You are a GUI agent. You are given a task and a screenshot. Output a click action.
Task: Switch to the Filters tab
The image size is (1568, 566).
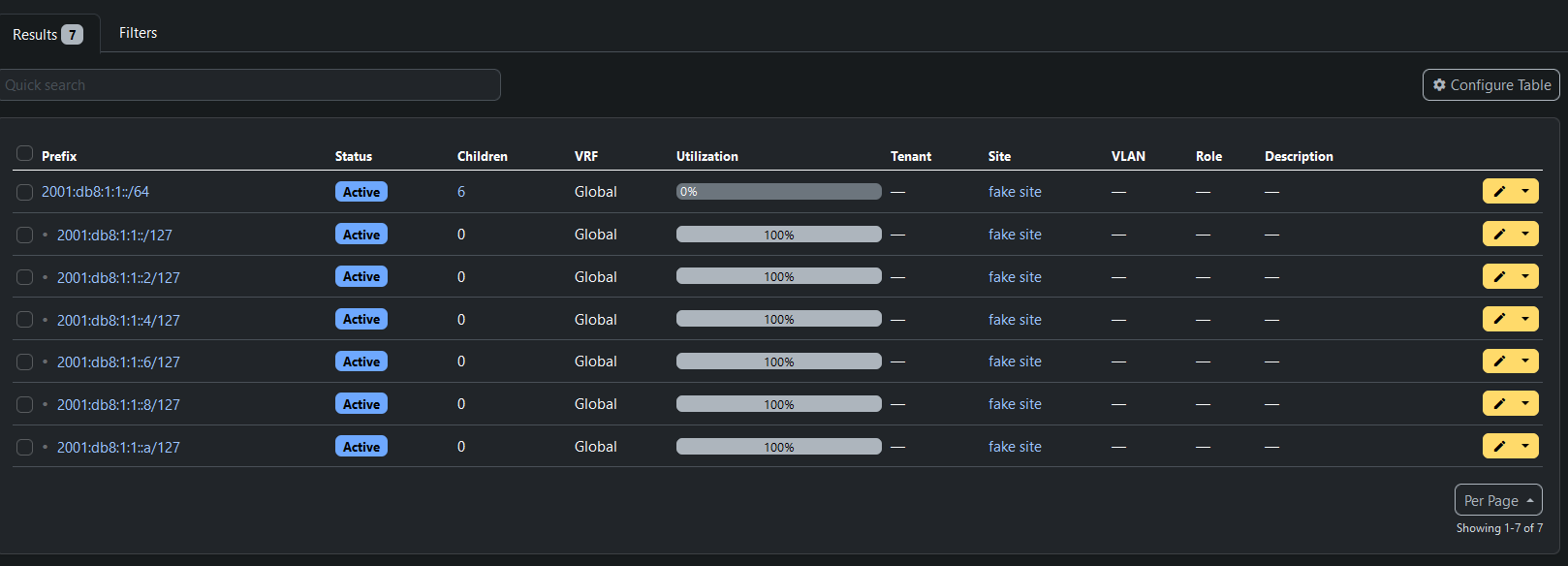click(x=138, y=33)
